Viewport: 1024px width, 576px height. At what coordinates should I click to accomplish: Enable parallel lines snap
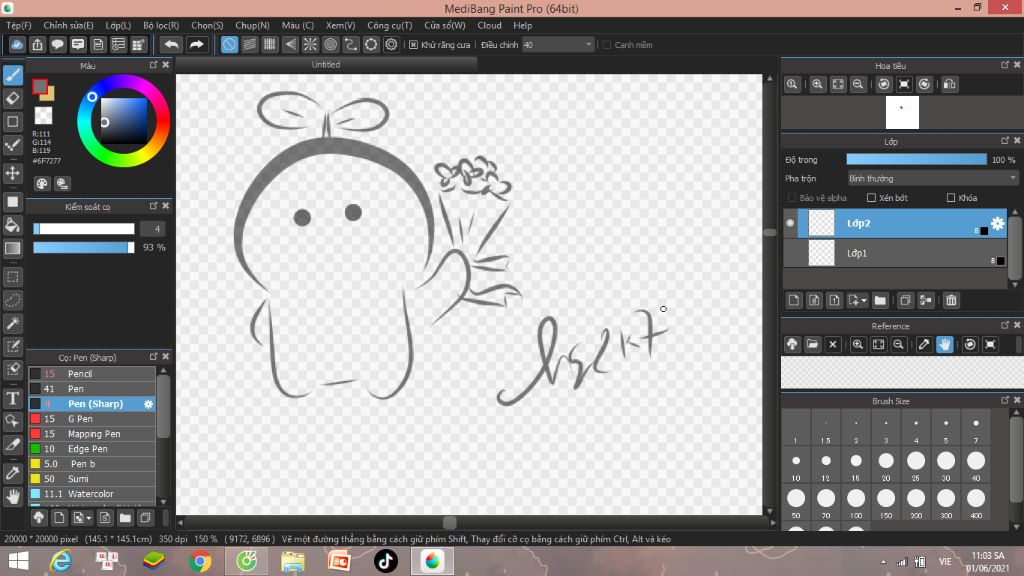[249, 44]
